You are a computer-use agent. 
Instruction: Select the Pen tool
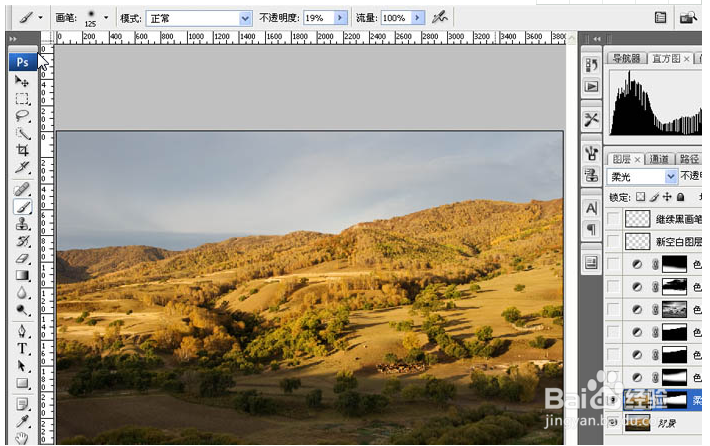click(22, 331)
